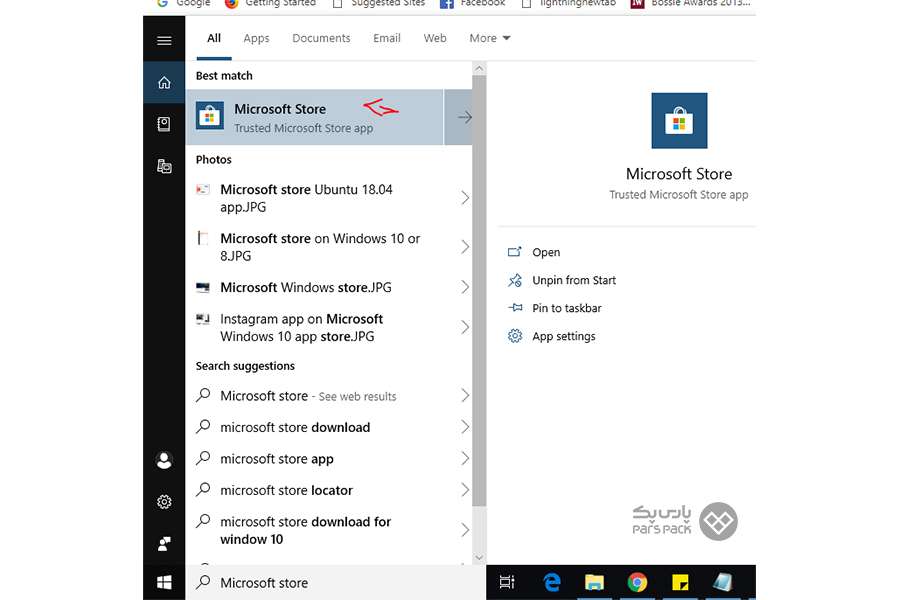Choose Pin to taskbar option
The image size is (900, 600).
(566, 309)
